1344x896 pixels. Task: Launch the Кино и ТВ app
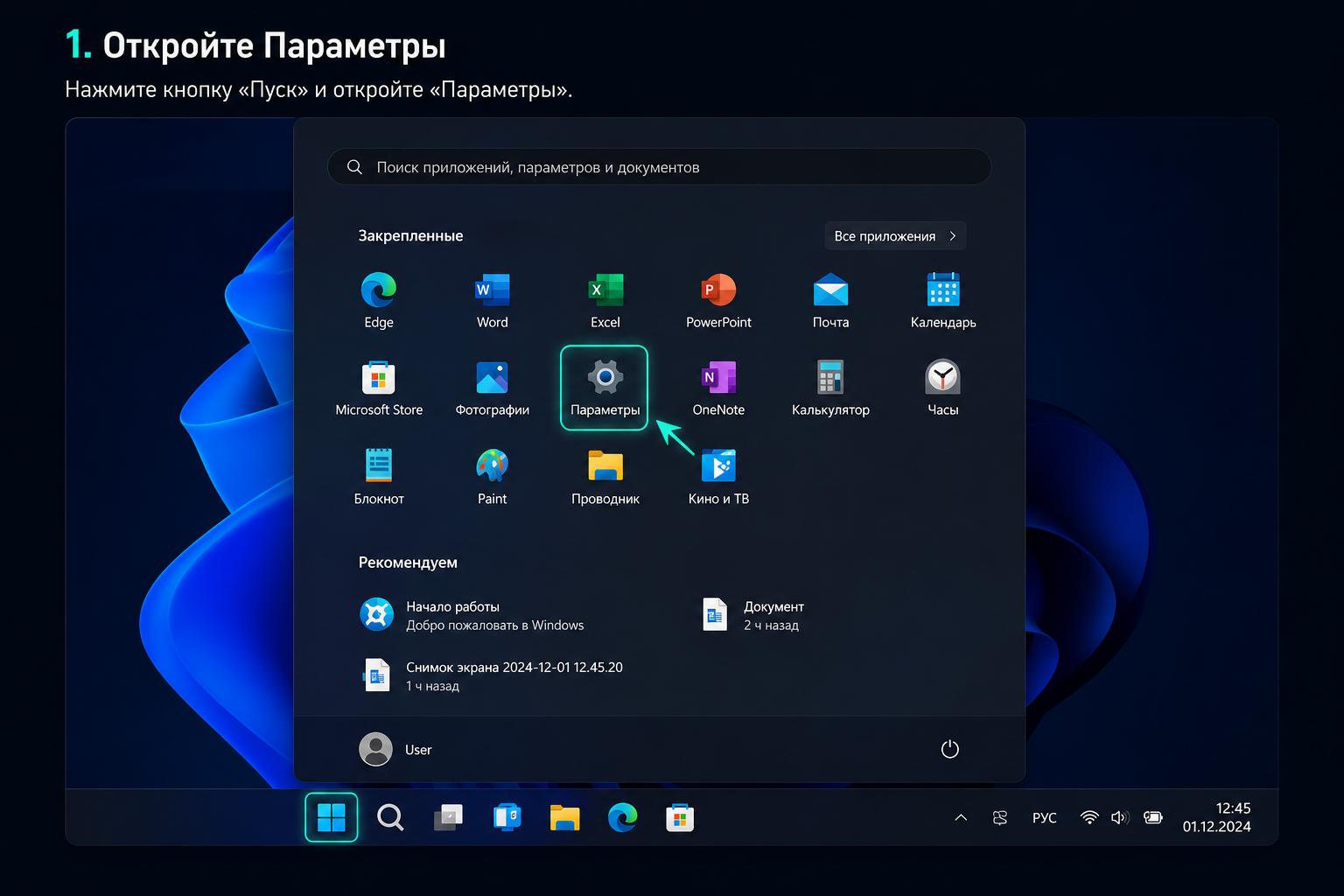click(x=718, y=476)
